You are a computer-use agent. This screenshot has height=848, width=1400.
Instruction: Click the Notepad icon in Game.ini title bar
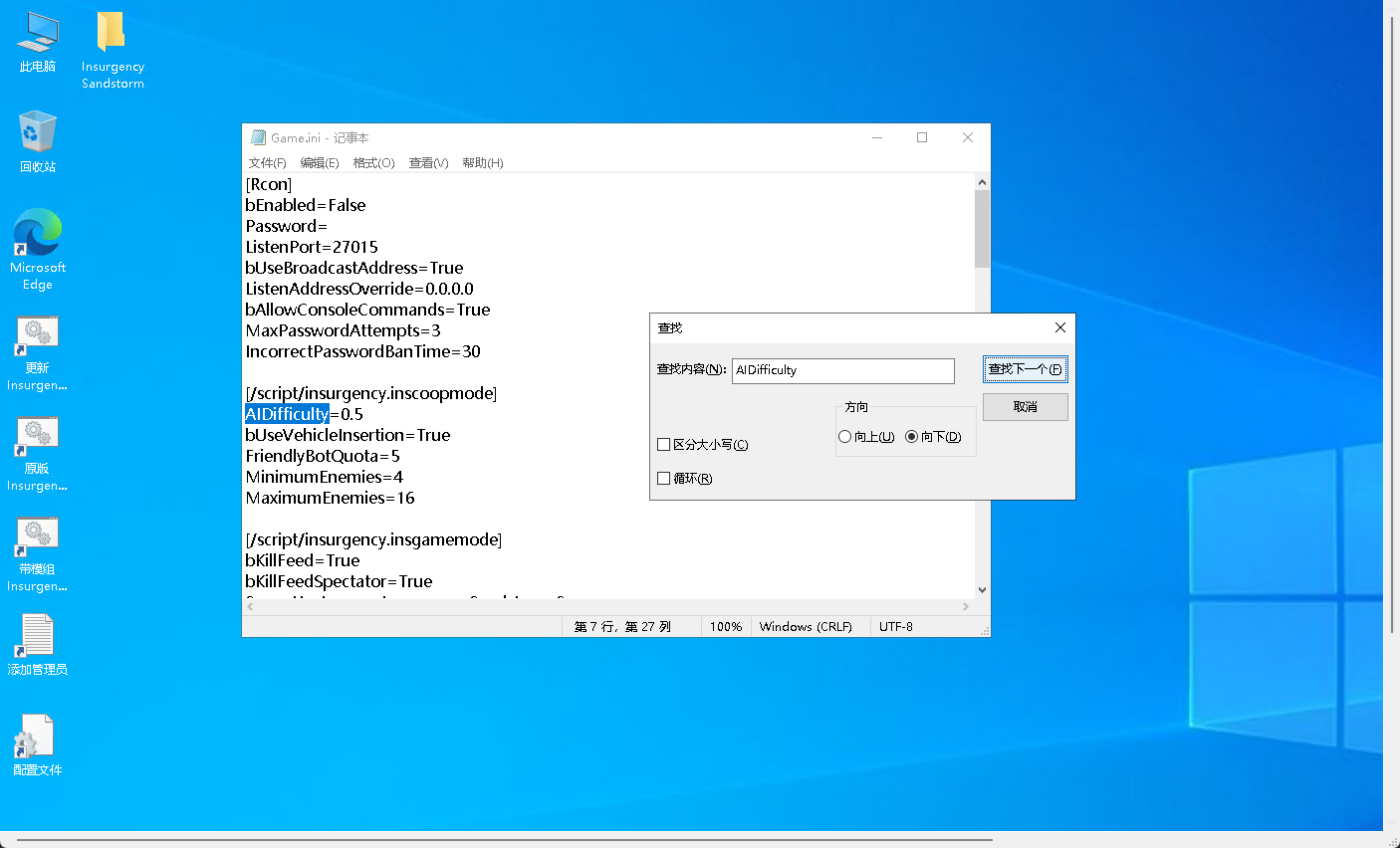tap(259, 137)
